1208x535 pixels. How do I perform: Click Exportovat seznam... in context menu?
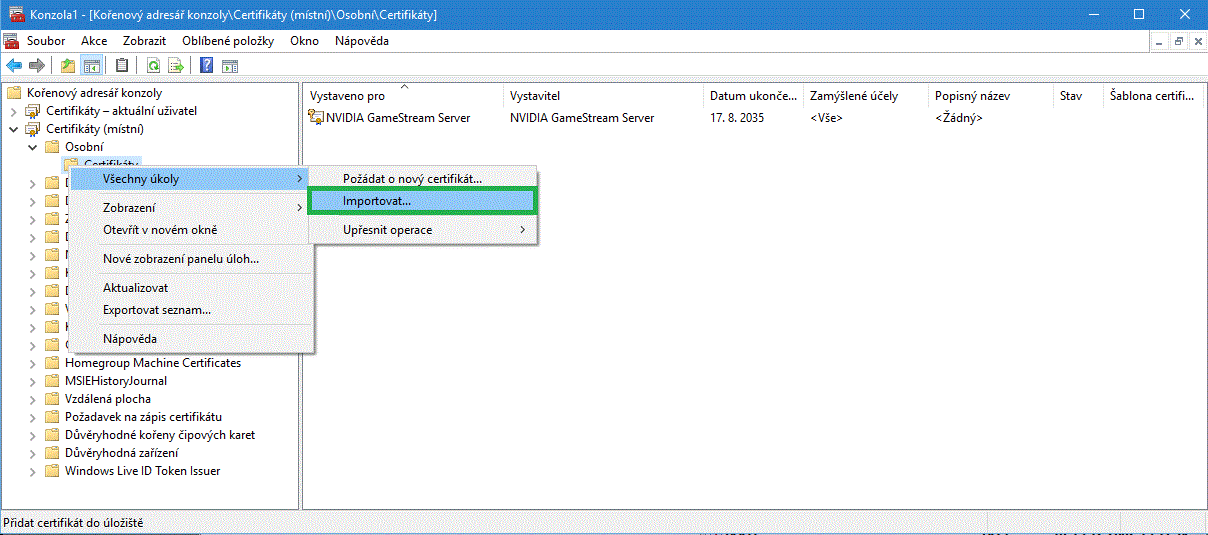coord(157,310)
